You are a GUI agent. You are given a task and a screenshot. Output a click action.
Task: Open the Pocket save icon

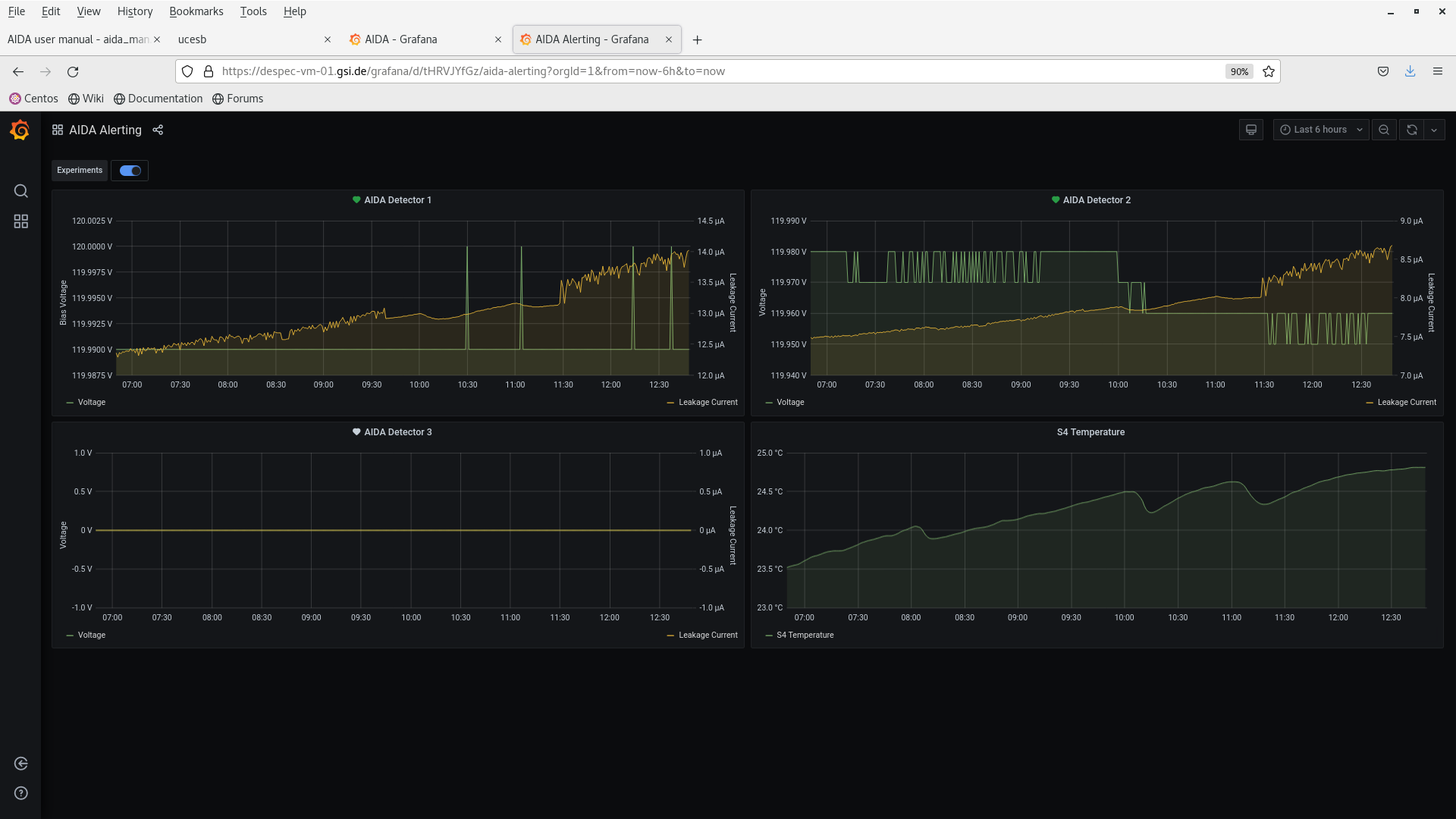(1383, 71)
